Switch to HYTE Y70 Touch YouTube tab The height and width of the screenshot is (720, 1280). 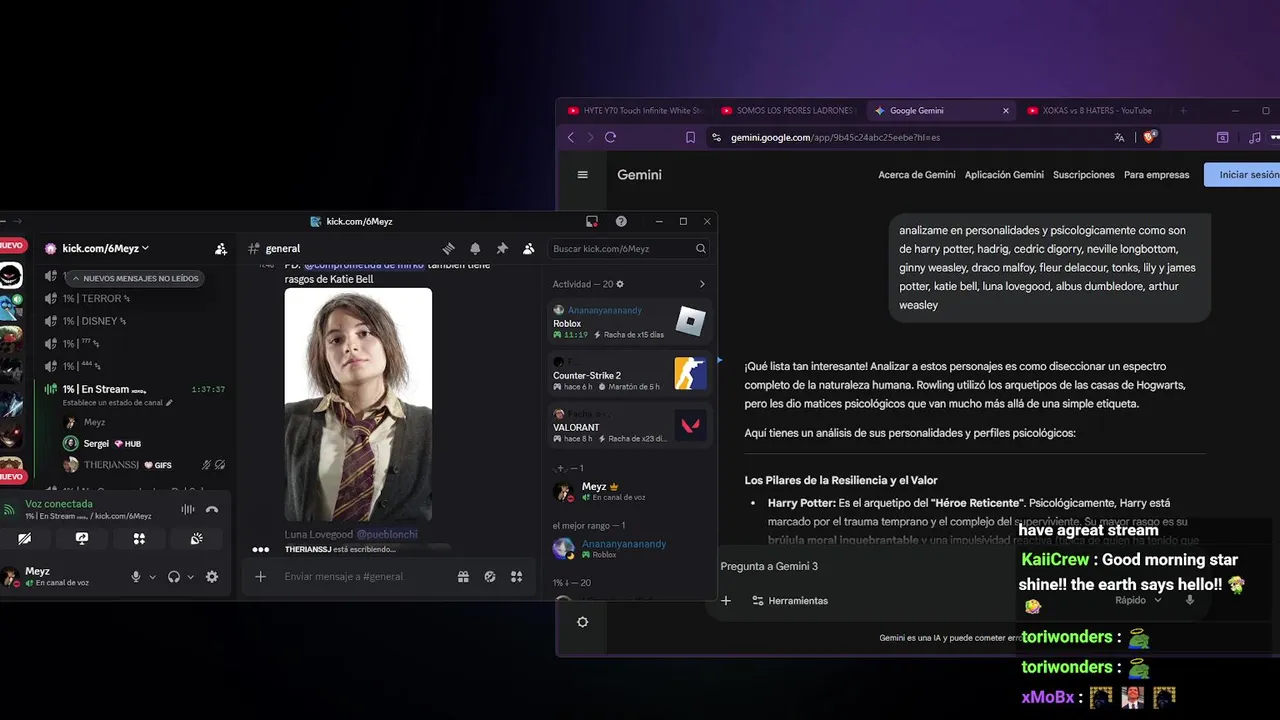click(x=636, y=111)
